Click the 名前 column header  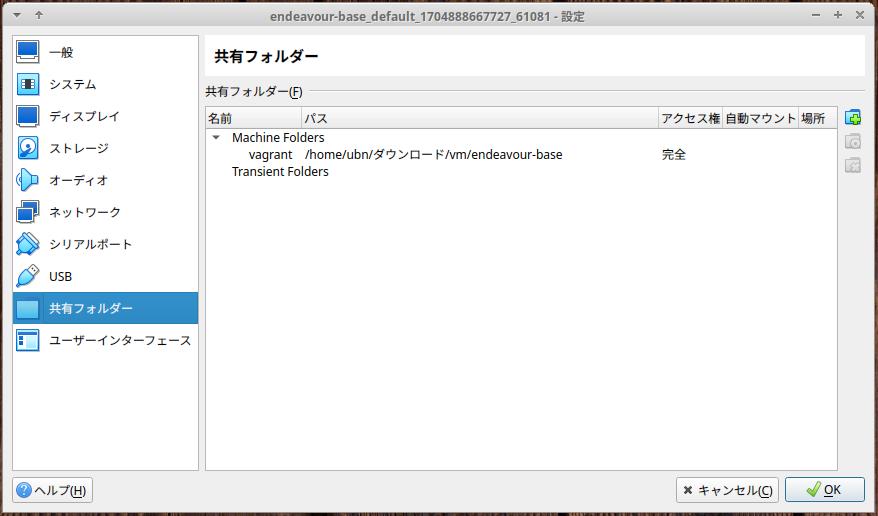point(254,118)
